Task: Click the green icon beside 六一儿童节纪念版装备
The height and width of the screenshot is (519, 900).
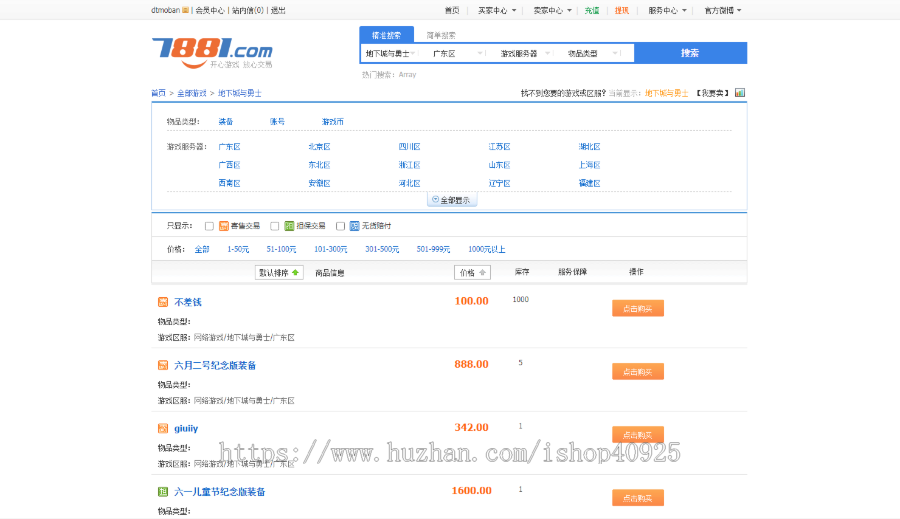Action: tap(163, 491)
